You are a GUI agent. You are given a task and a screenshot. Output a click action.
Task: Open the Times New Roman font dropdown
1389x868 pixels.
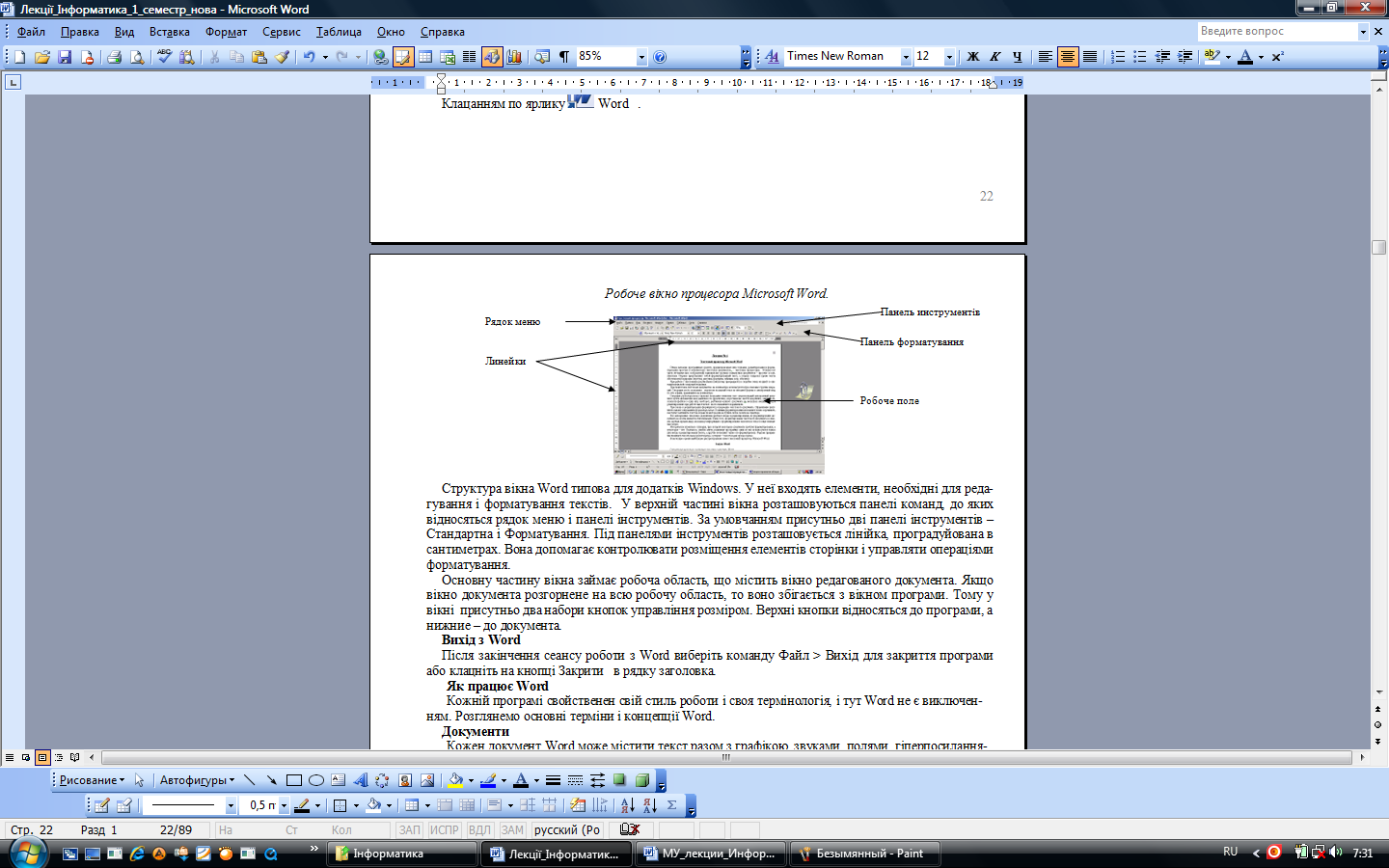pyautogui.click(x=906, y=57)
